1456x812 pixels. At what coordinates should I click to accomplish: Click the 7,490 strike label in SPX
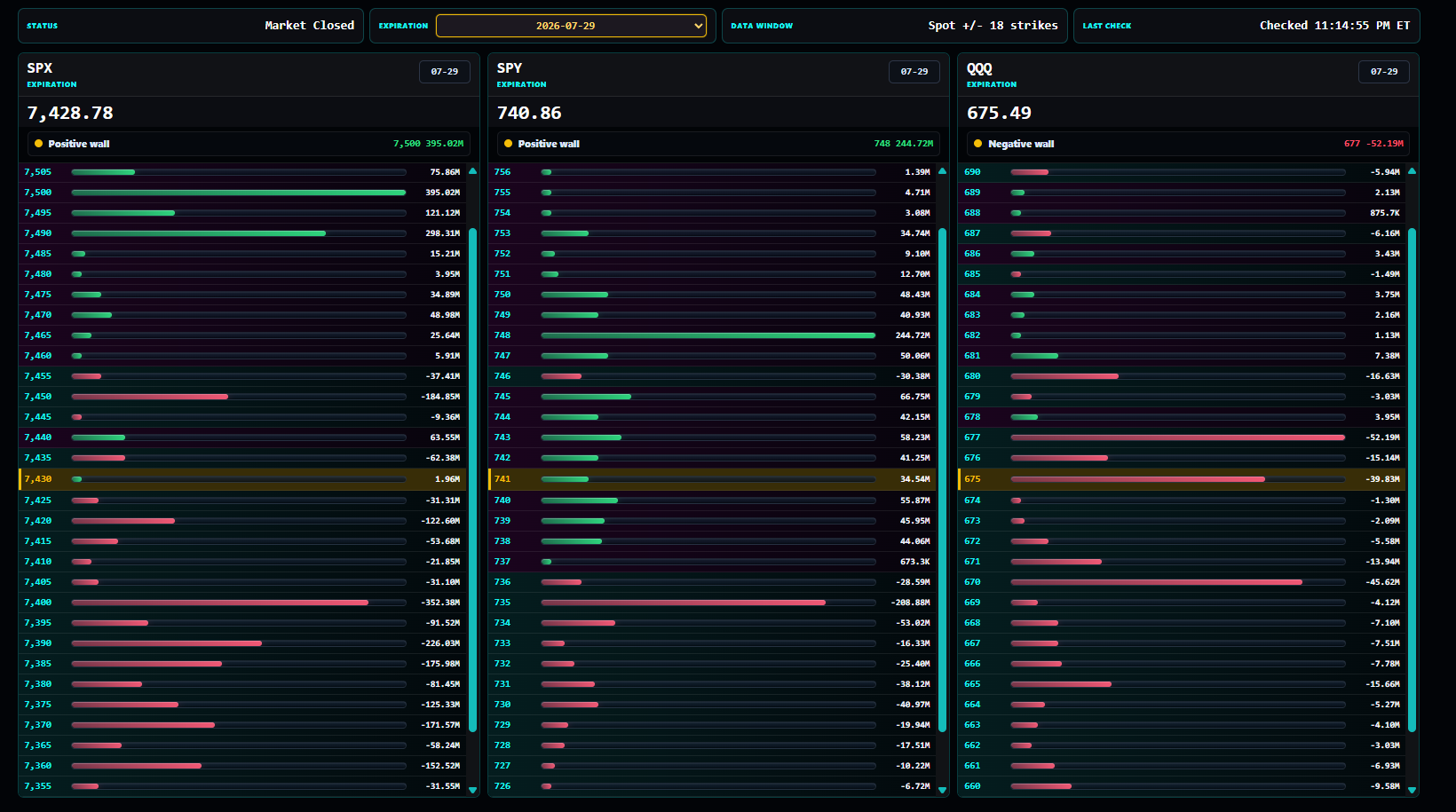coord(38,233)
